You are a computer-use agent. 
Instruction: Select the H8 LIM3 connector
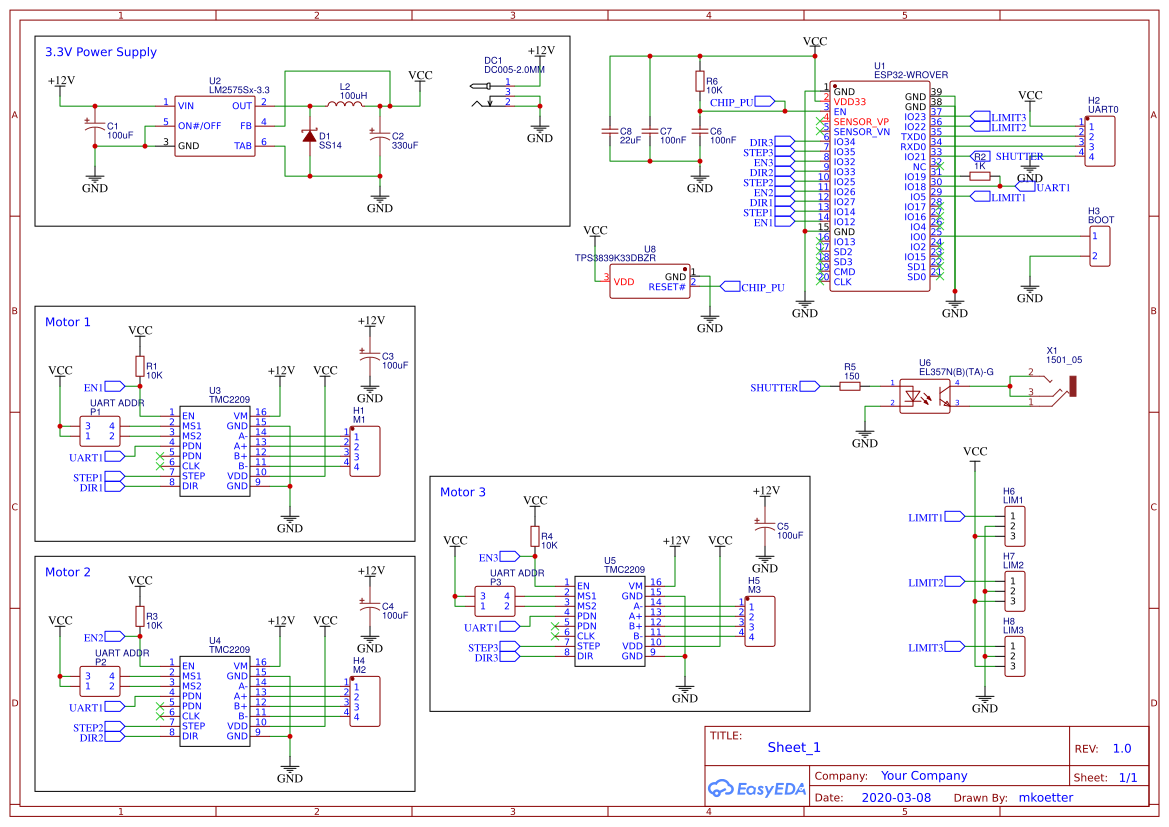[1013, 656]
